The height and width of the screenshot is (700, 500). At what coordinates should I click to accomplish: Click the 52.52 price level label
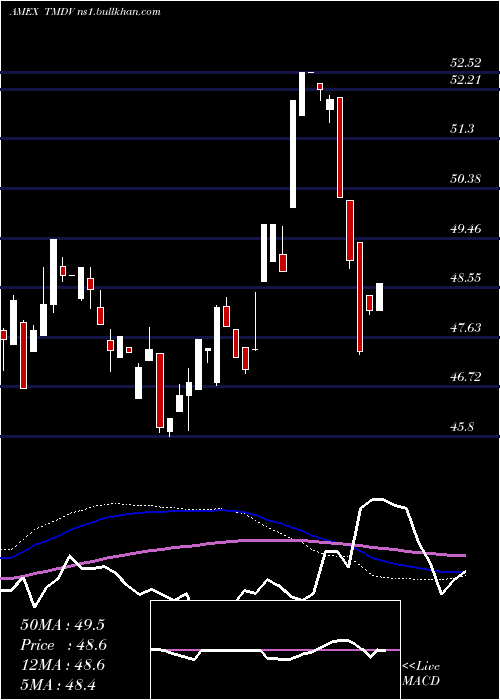point(465,63)
